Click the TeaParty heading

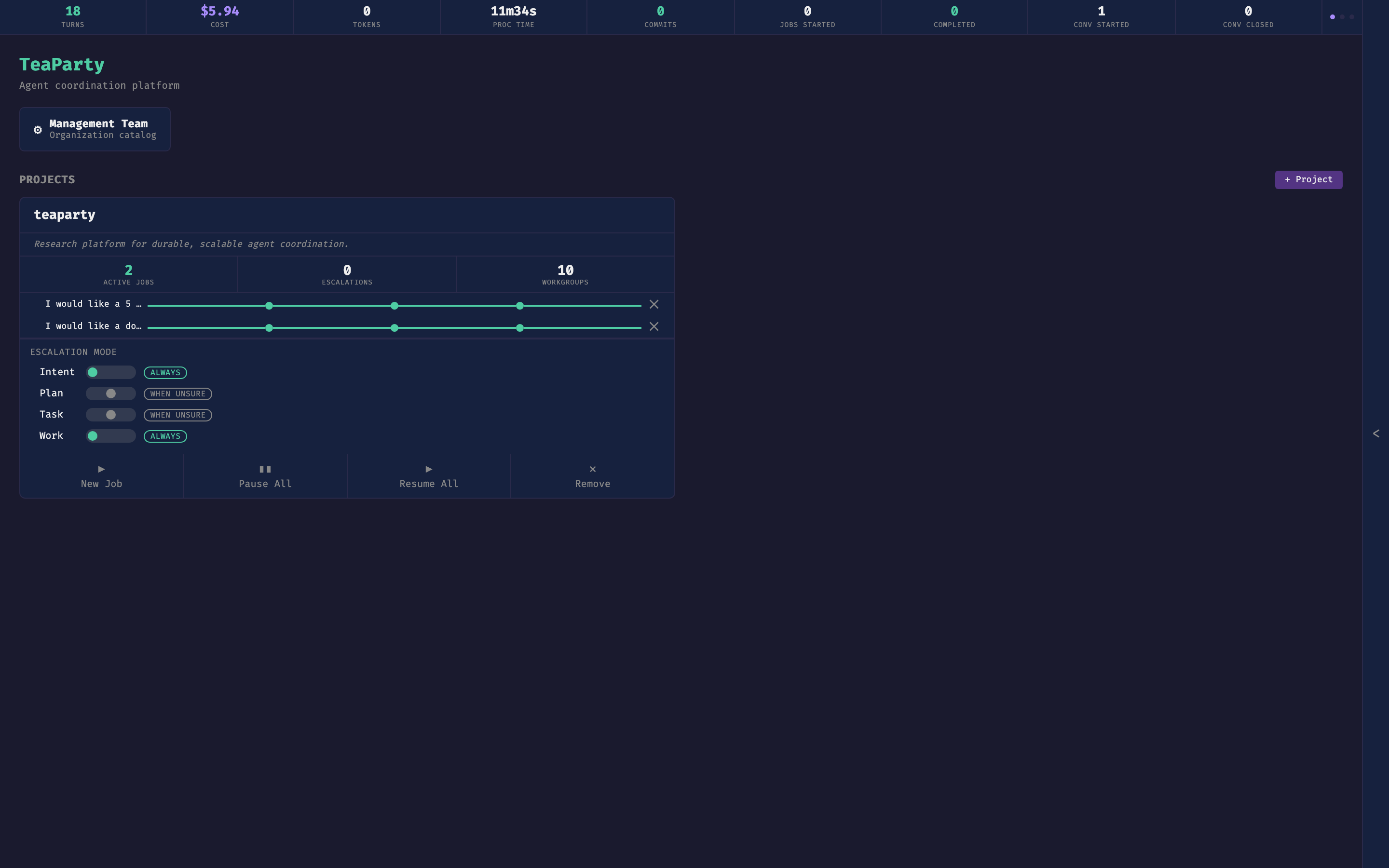click(62, 65)
